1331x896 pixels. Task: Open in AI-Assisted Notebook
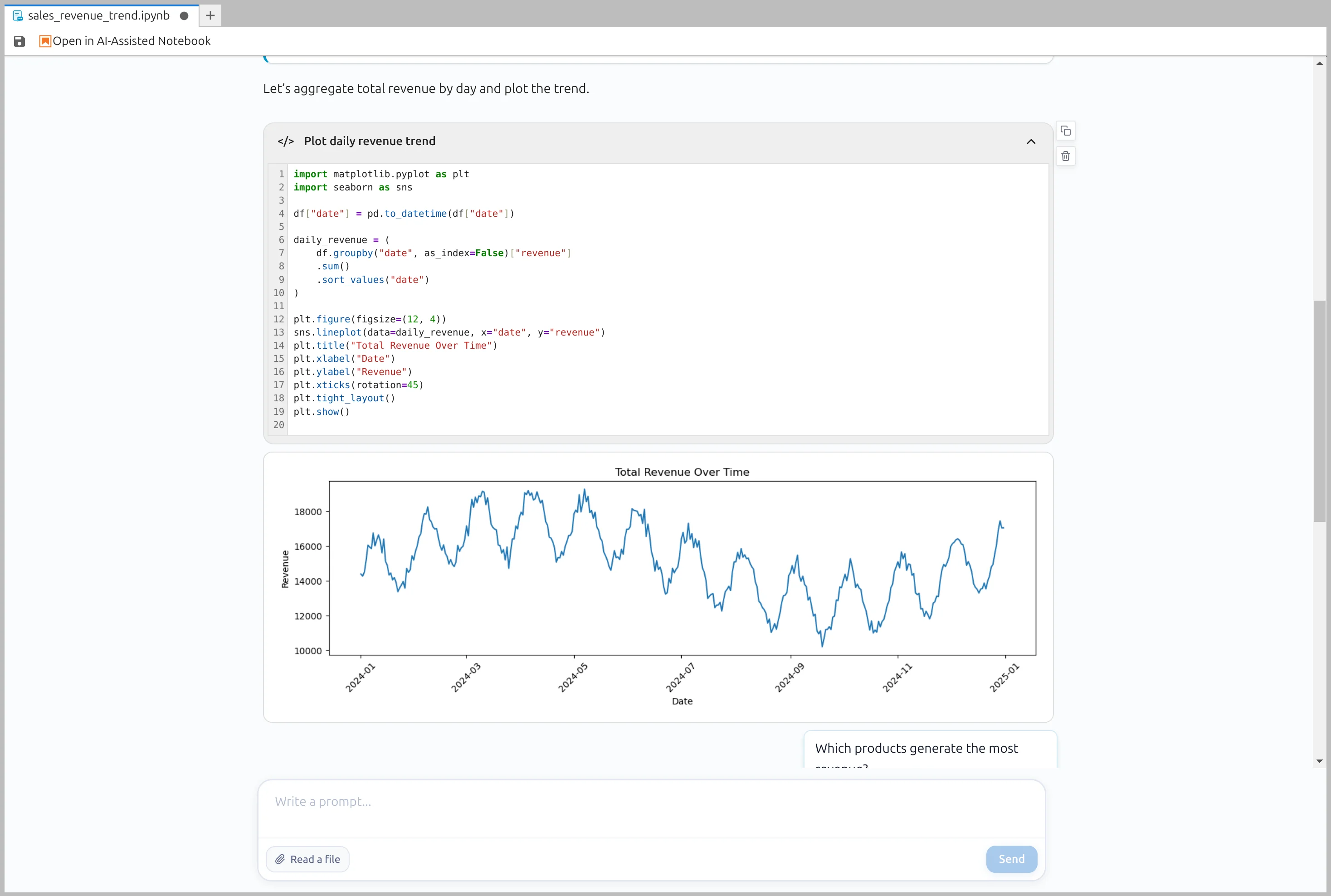(132, 40)
